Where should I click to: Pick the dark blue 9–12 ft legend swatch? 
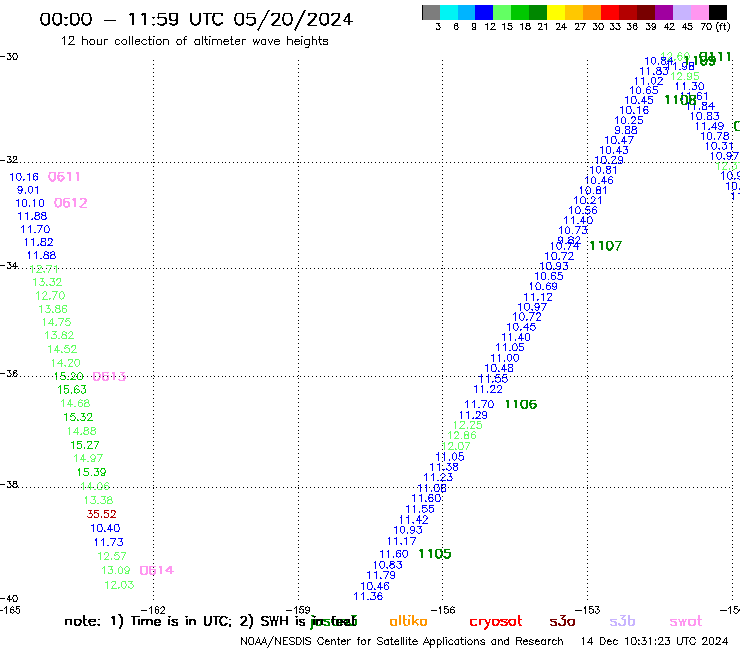pos(484,12)
